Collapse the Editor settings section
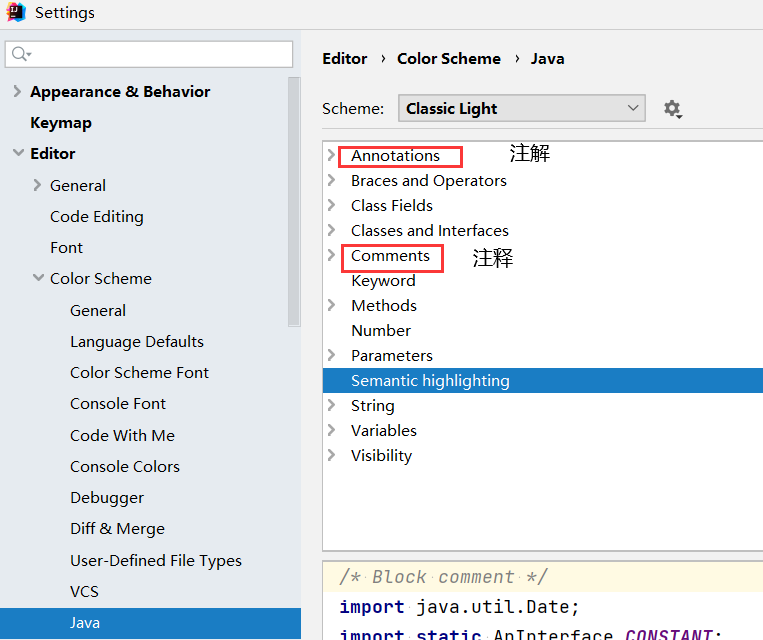 (x=17, y=154)
